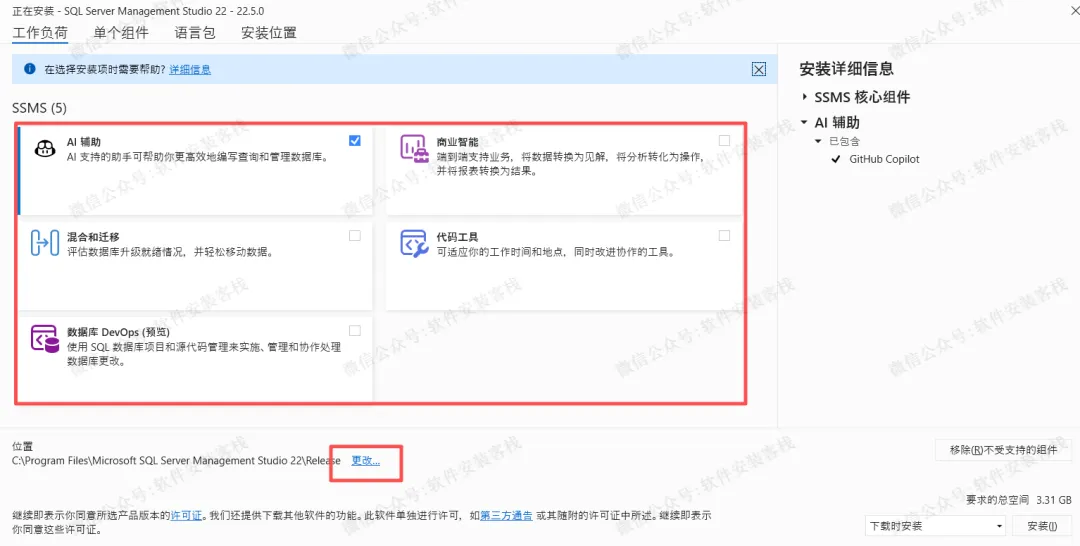Expand the SSMS 核心组件 section

804,97
